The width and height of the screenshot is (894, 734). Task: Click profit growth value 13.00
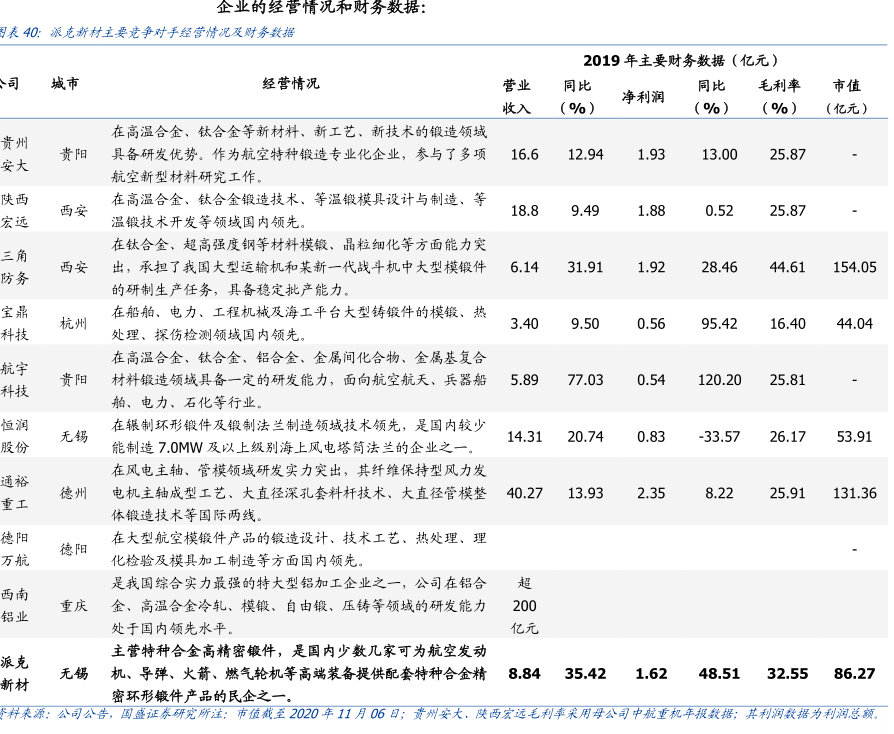coord(720,155)
